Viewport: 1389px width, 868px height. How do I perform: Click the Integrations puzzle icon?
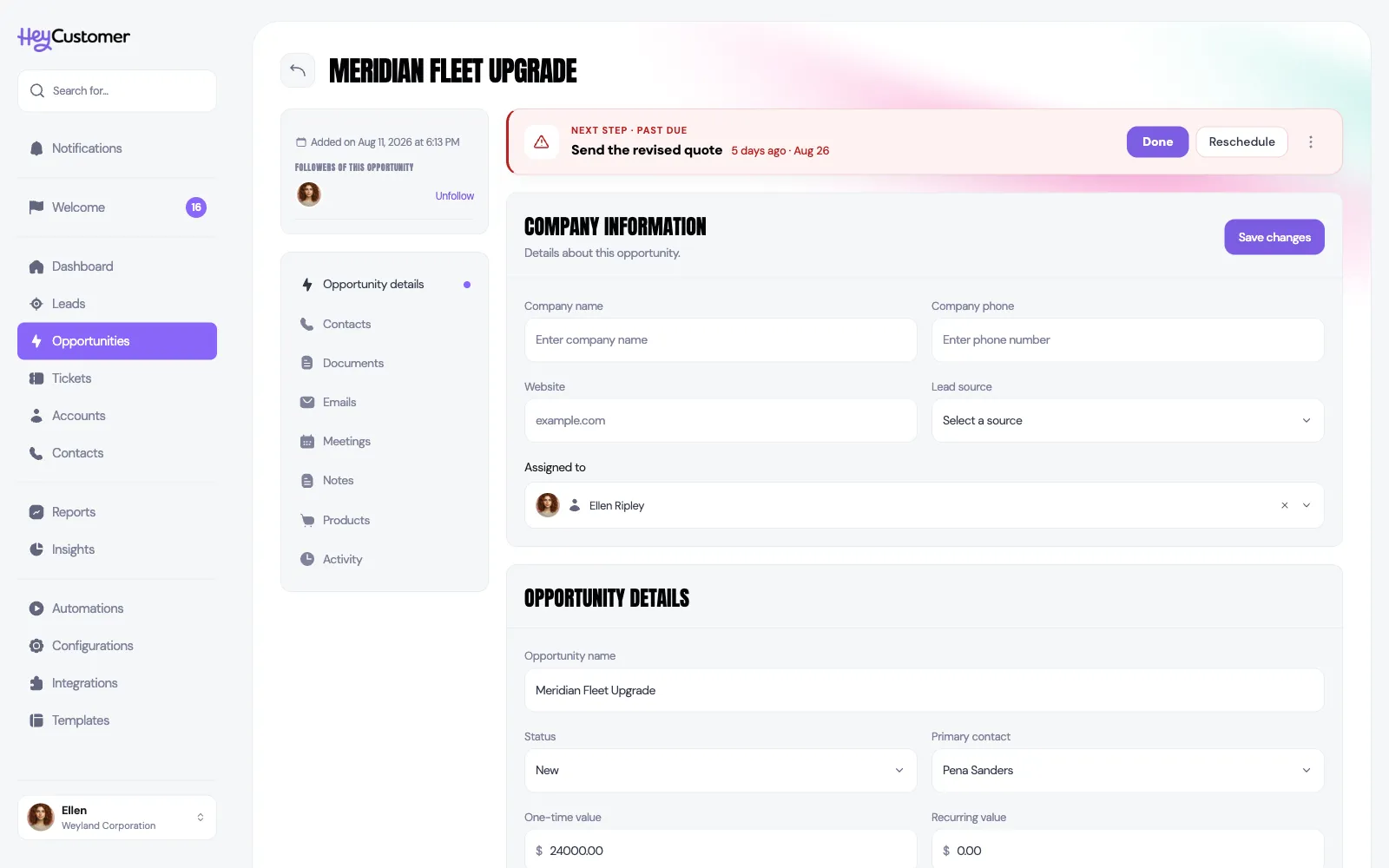tap(36, 683)
